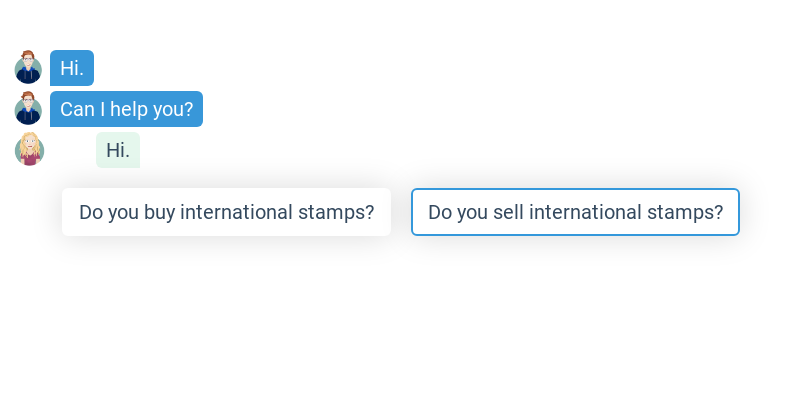Click the glasses-wearing avatar at the top
The height and width of the screenshot is (400, 800).
29,68
